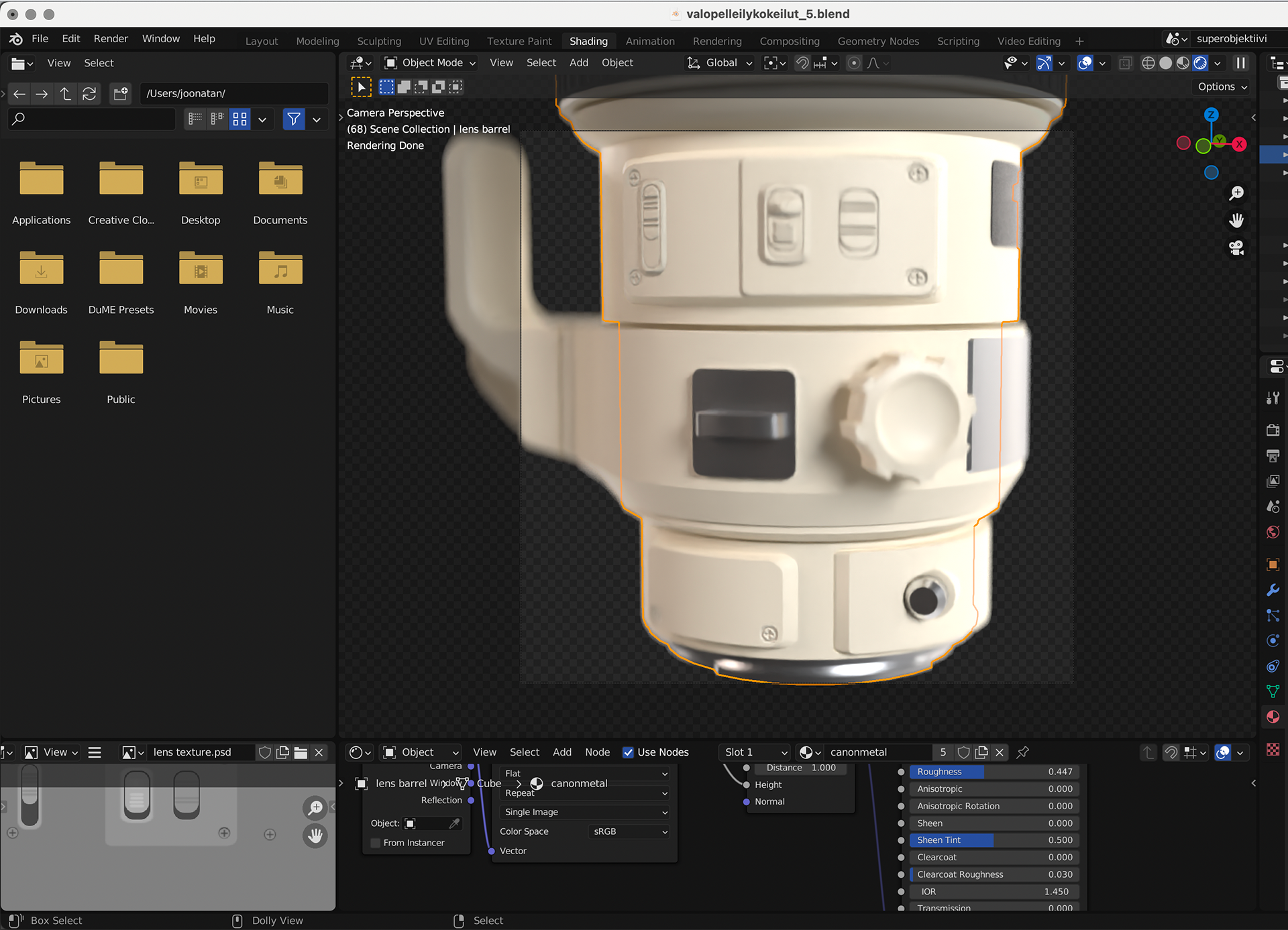Open node editor Object shader type dropdown
1288x930 pixels.
tap(421, 752)
